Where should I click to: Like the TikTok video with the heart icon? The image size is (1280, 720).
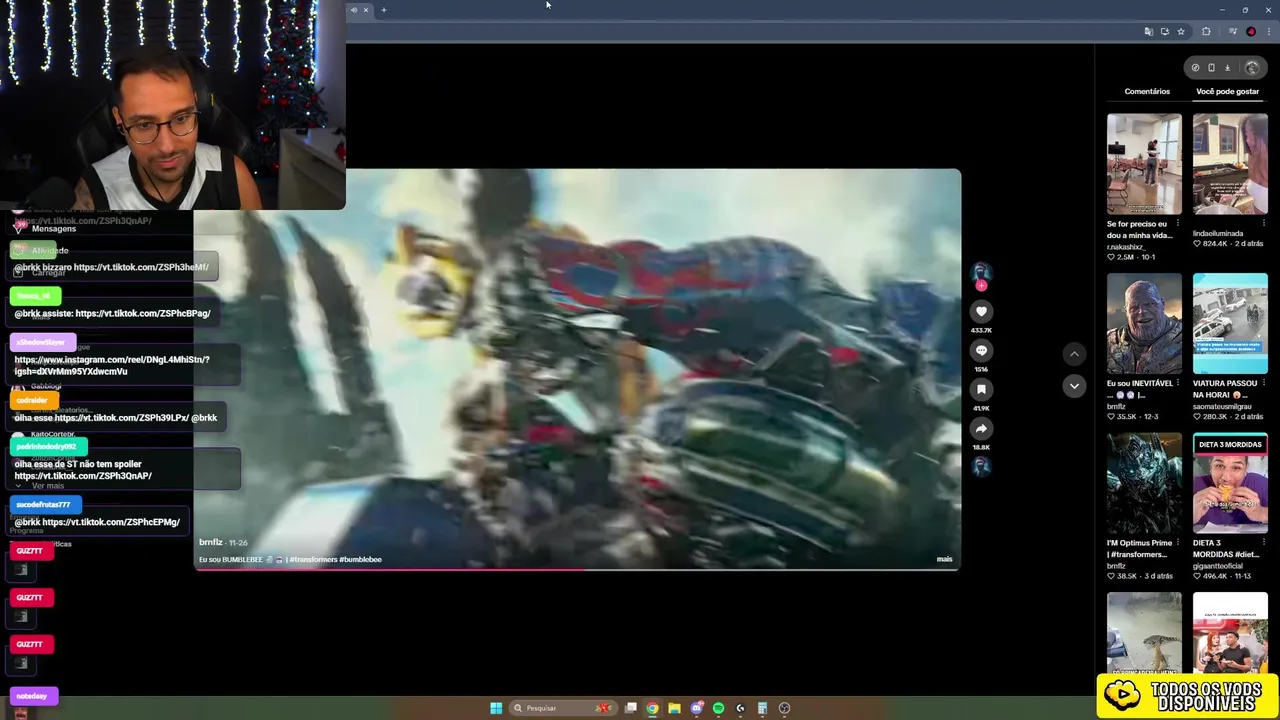(x=981, y=311)
